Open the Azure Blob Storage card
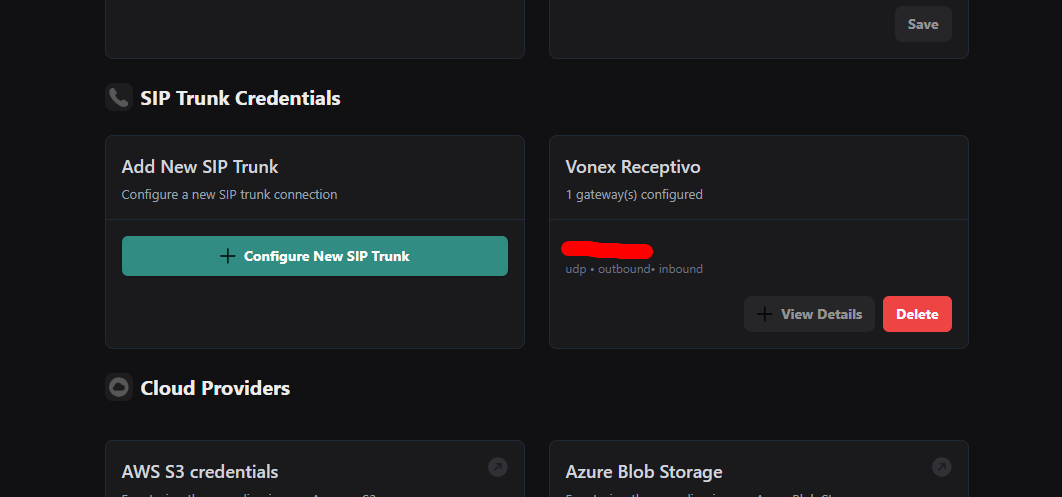 click(x=643, y=471)
